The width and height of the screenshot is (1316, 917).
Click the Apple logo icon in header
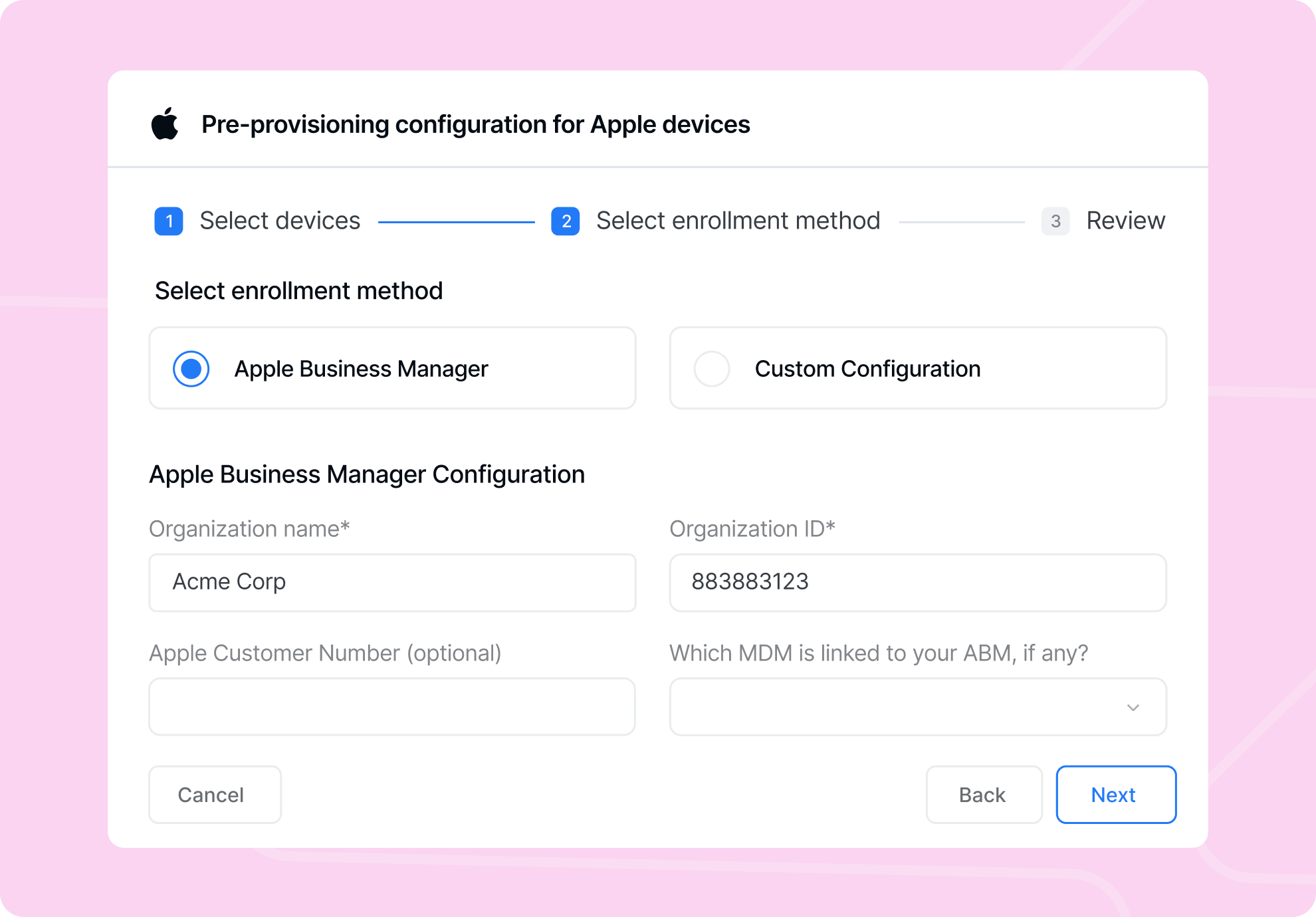[x=165, y=124]
